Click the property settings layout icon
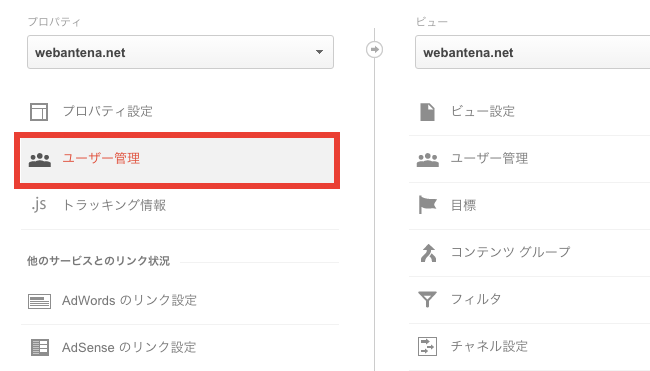Image resolution: width=650 pixels, height=371 pixels. [39, 112]
